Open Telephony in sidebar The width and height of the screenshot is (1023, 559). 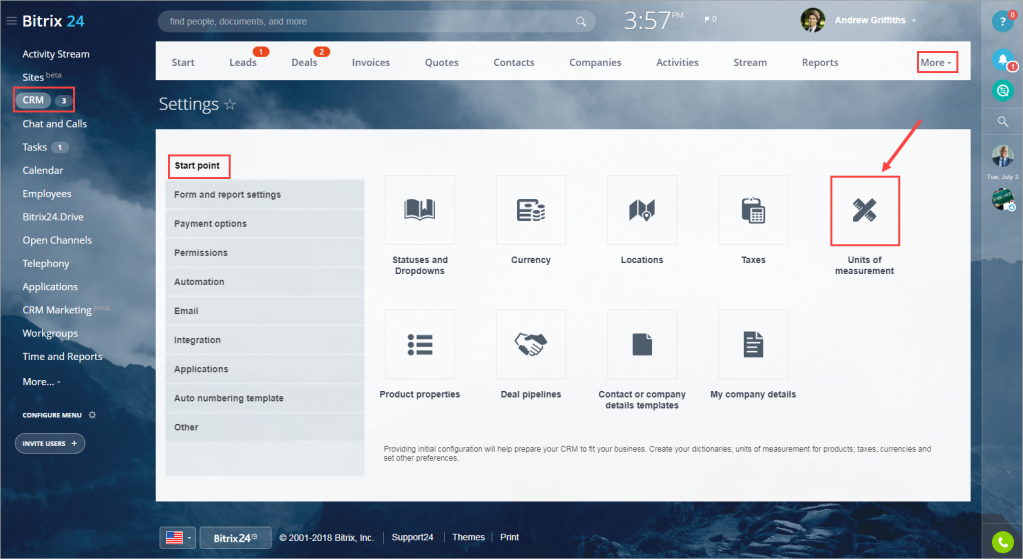click(x=46, y=264)
